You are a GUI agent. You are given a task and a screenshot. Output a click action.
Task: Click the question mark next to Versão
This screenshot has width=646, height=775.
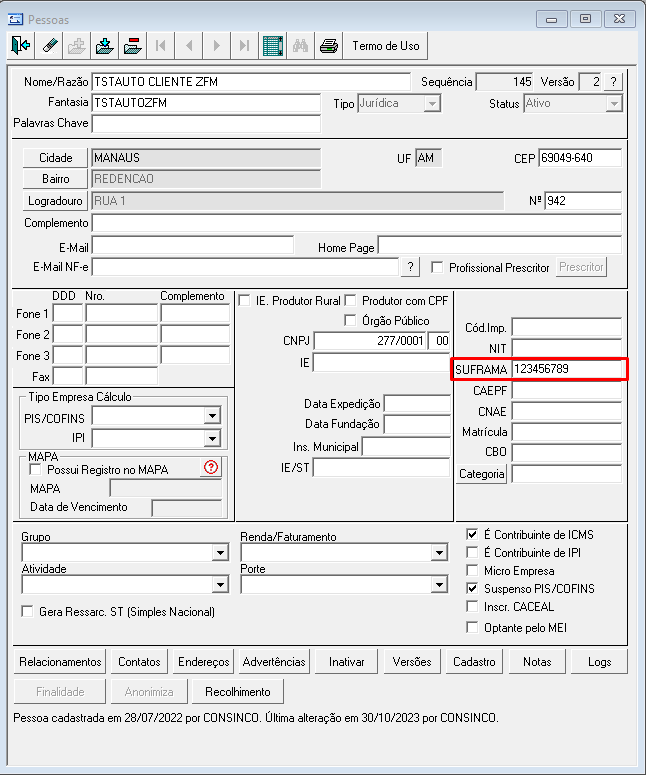pyautogui.click(x=613, y=82)
